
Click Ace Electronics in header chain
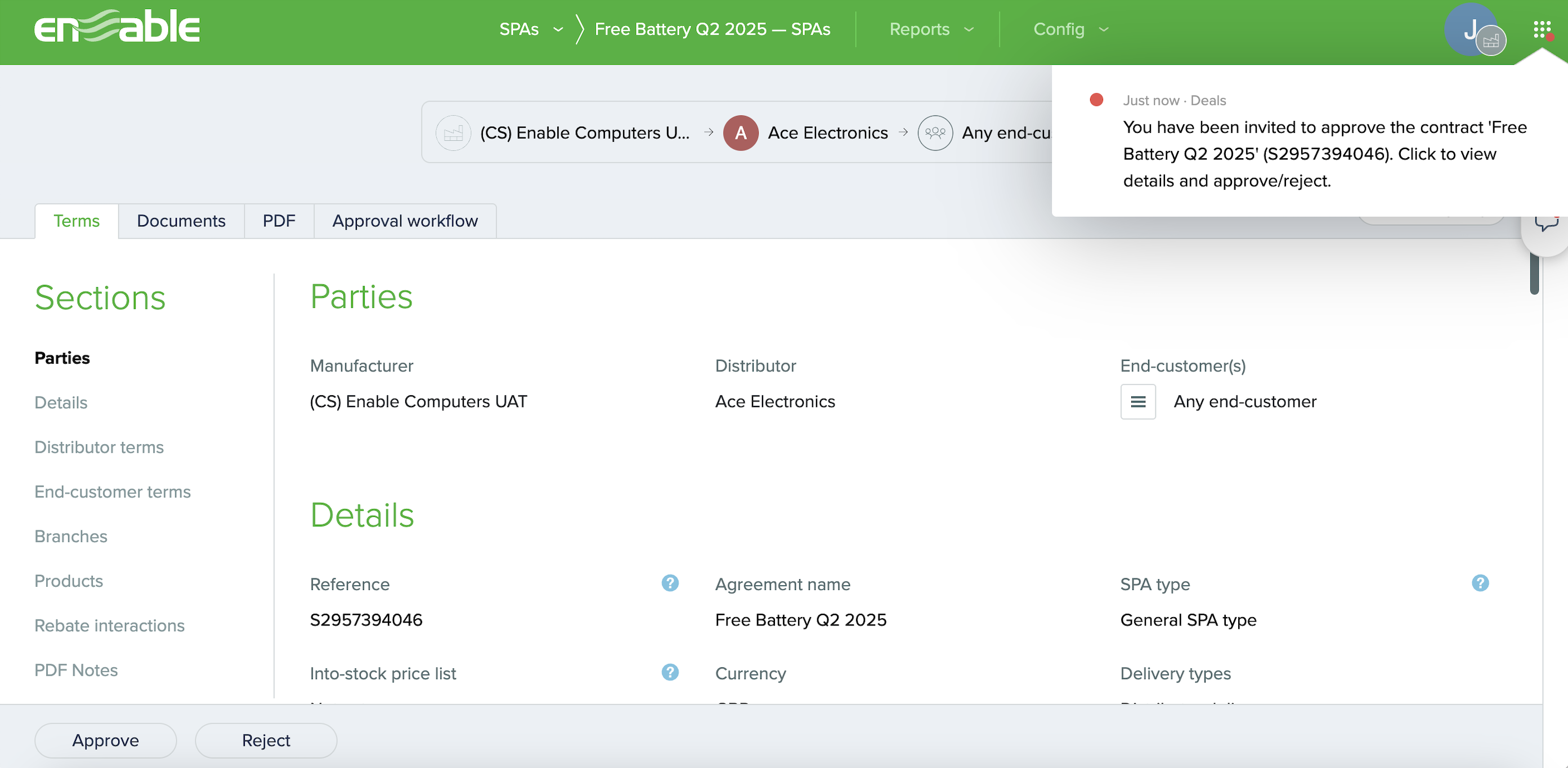click(x=828, y=133)
